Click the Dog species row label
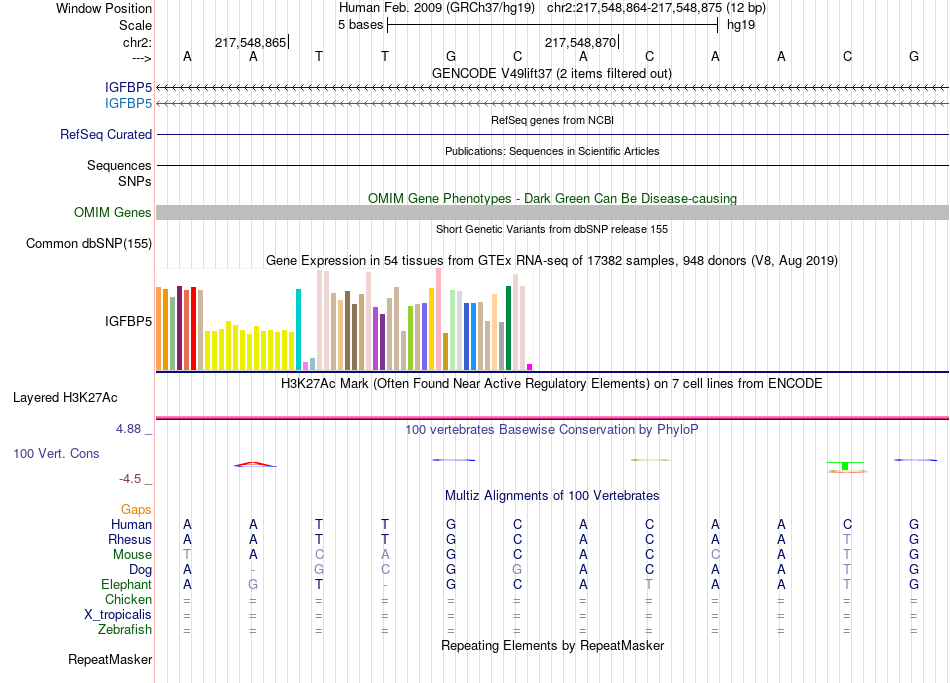Viewport: 950px width, 683px height. [x=140, y=570]
